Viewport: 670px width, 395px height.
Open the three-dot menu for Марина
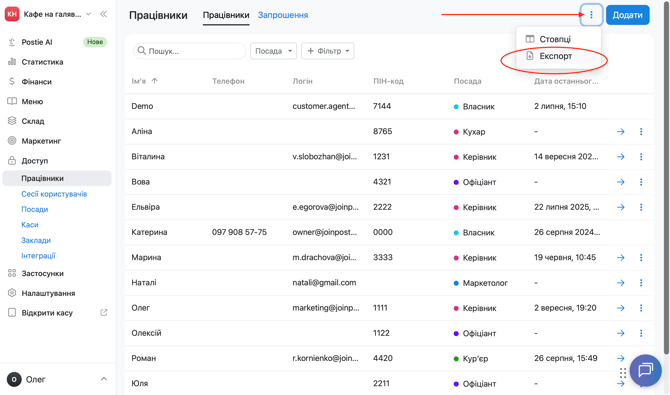(x=641, y=258)
